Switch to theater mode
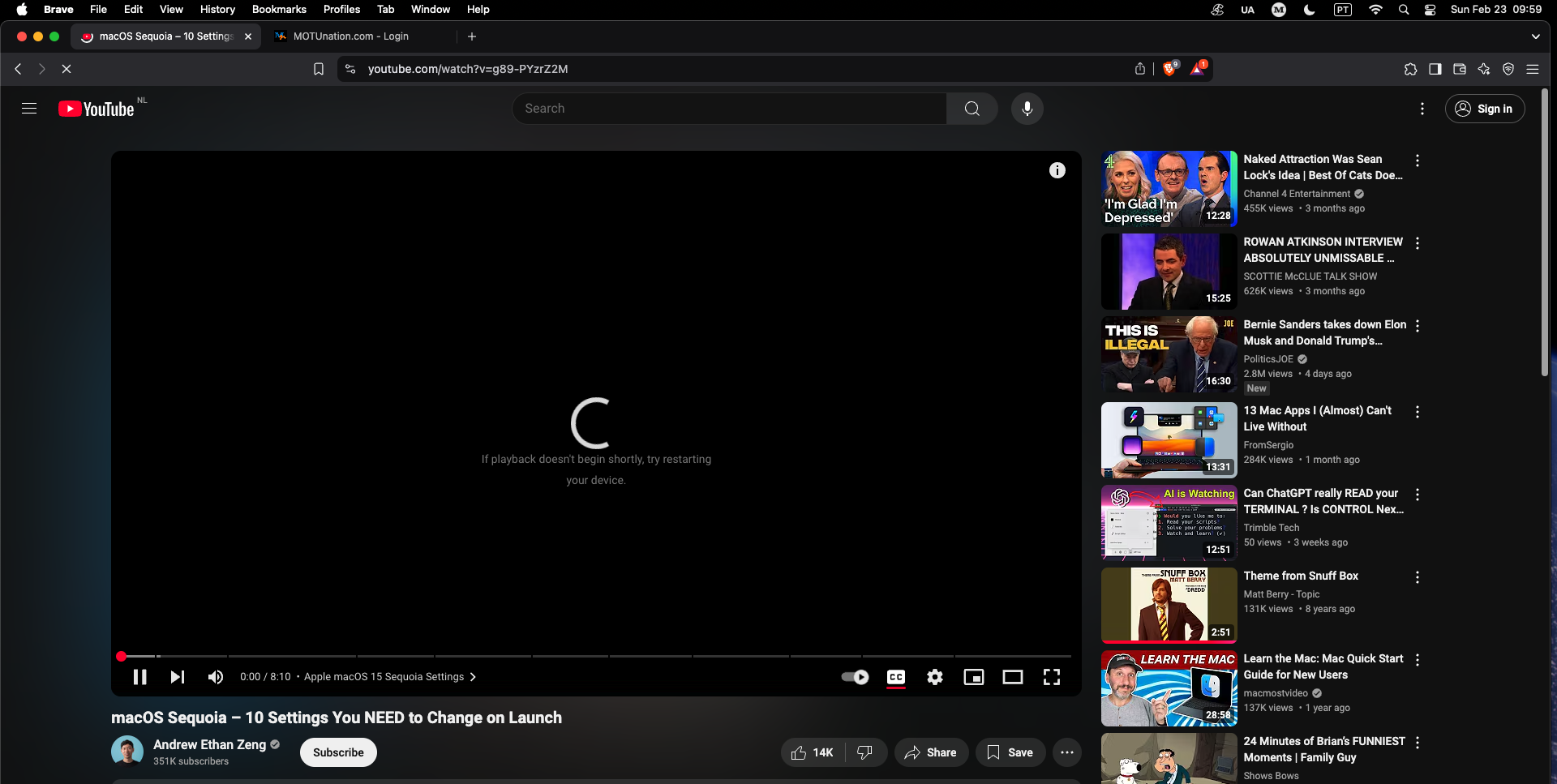The image size is (1557, 784). point(1013,677)
